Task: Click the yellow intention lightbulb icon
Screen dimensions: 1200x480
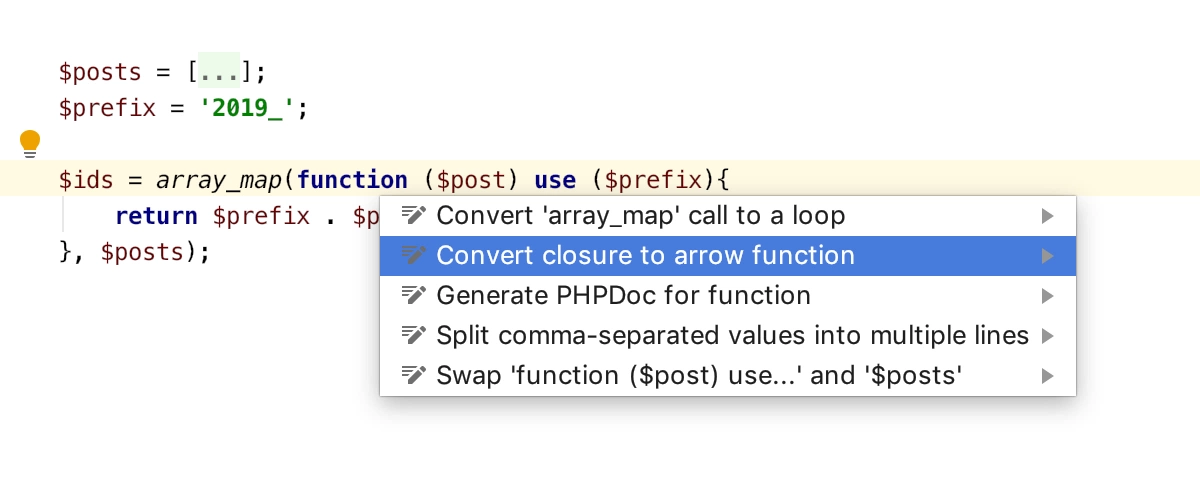Action: (x=30, y=145)
